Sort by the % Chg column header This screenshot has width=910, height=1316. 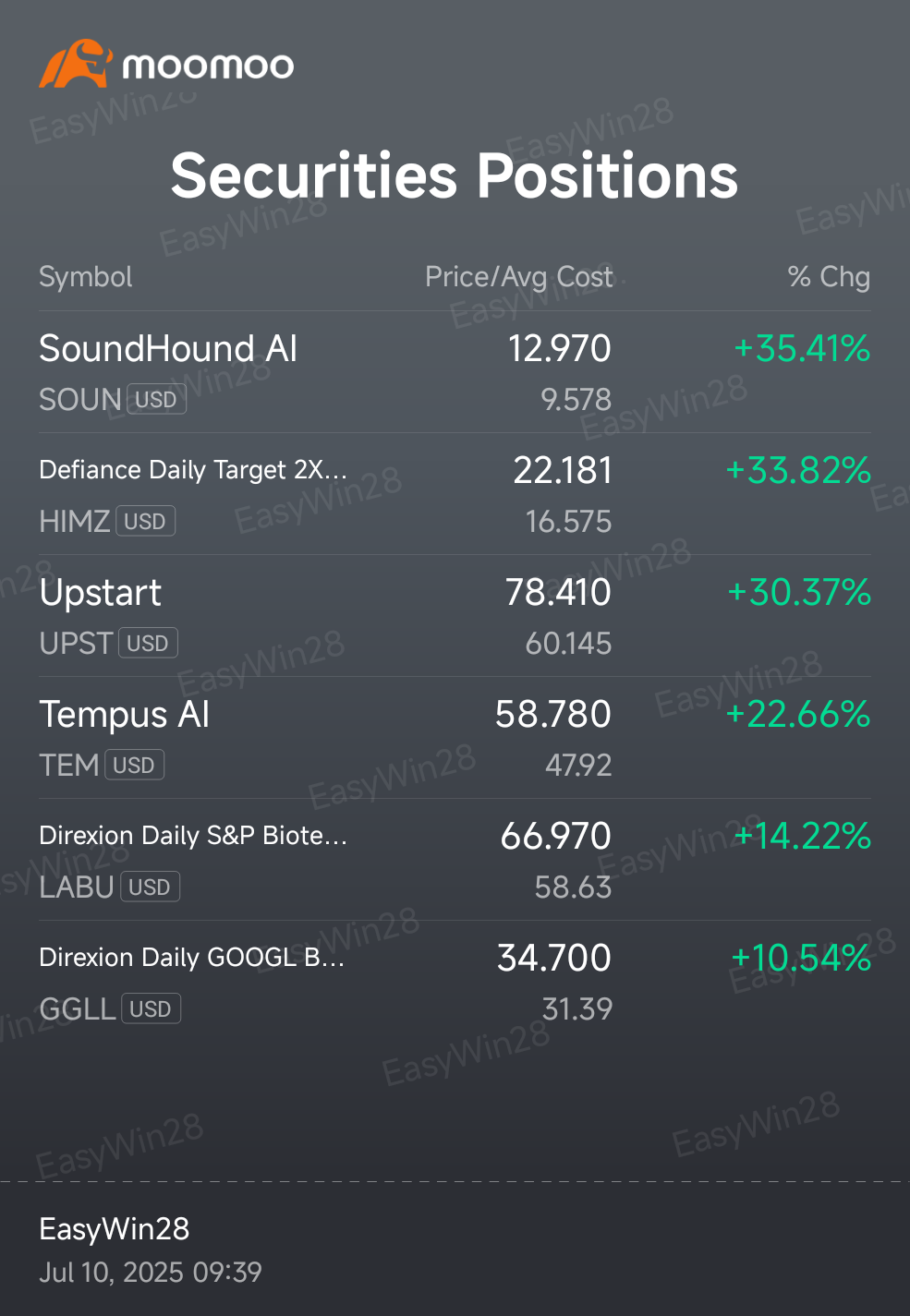tap(829, 277)
